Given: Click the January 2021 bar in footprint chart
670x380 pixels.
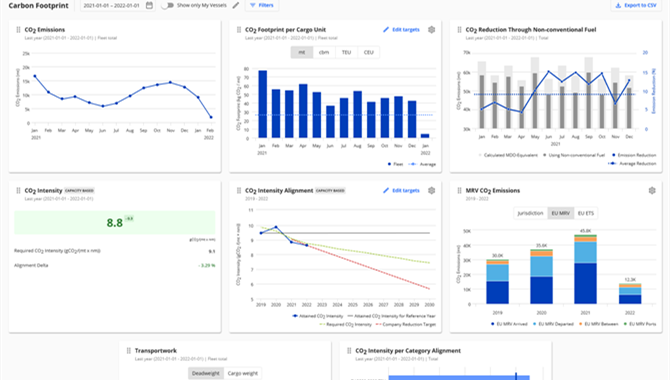Looking at the screenshot, I should [262, 104].
